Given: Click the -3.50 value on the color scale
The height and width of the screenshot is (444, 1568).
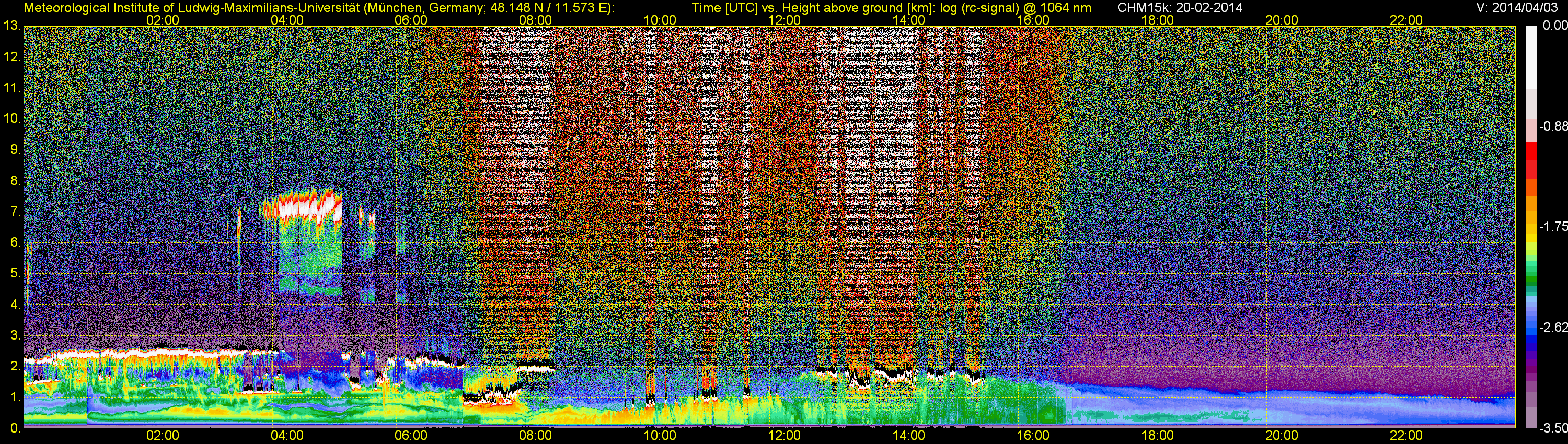Looking at the screenshot, I should pyautogui.click(x=1553, y=428).
